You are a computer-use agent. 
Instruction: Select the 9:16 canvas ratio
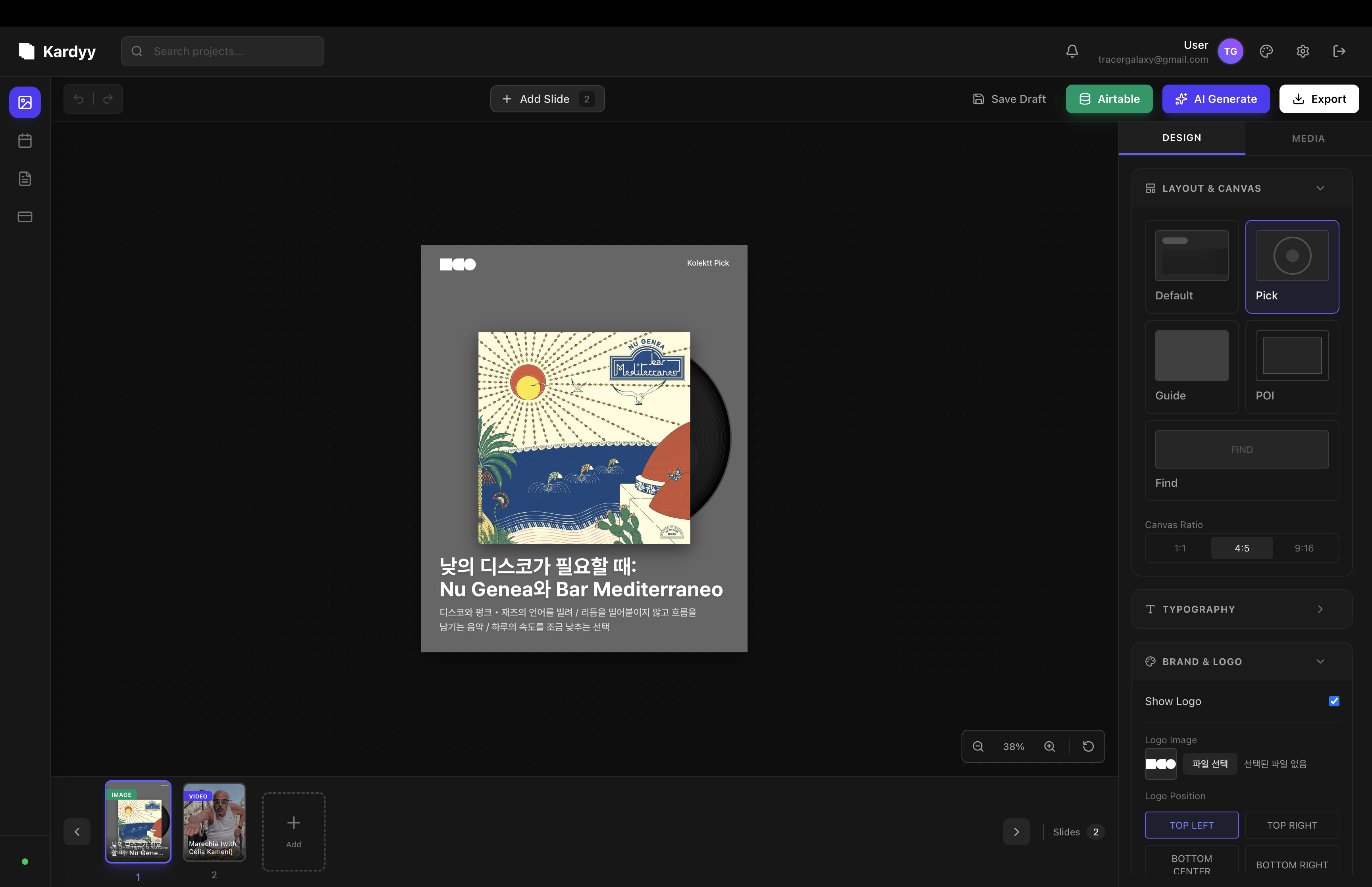click(x=1303, y=548)
